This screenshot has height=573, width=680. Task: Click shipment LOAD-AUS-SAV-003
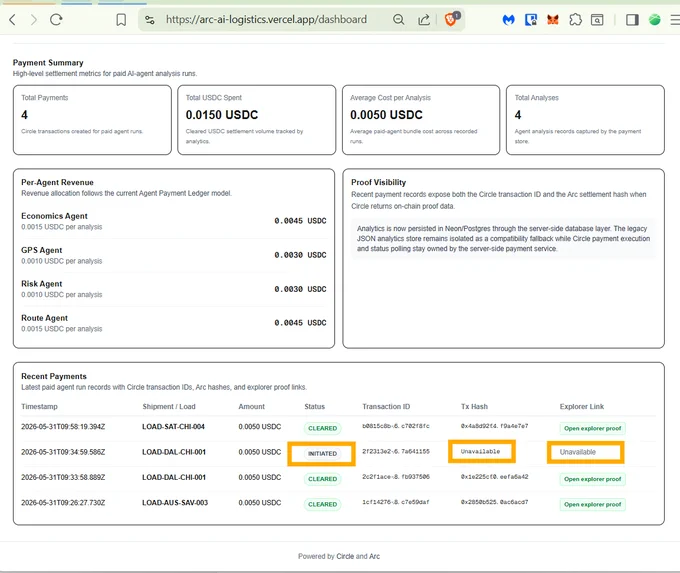coord(175,503)
